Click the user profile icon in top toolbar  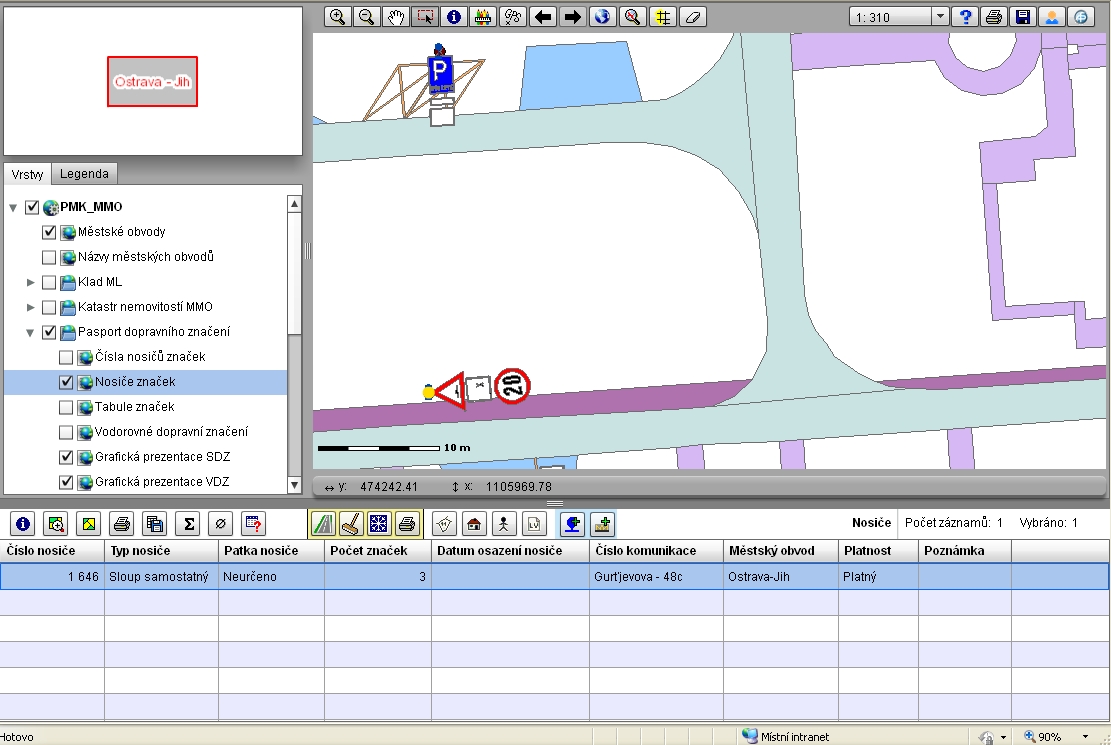[x=1051, y=17]
